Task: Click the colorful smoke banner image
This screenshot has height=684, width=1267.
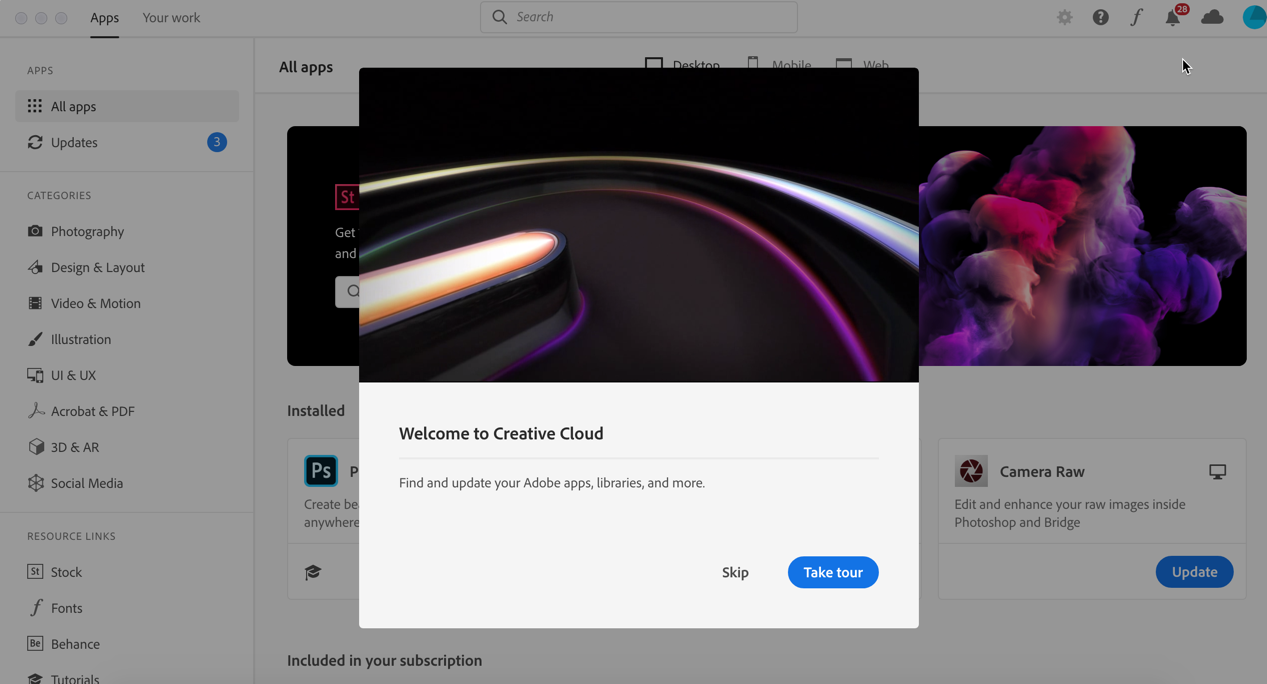Action: 1082,246
